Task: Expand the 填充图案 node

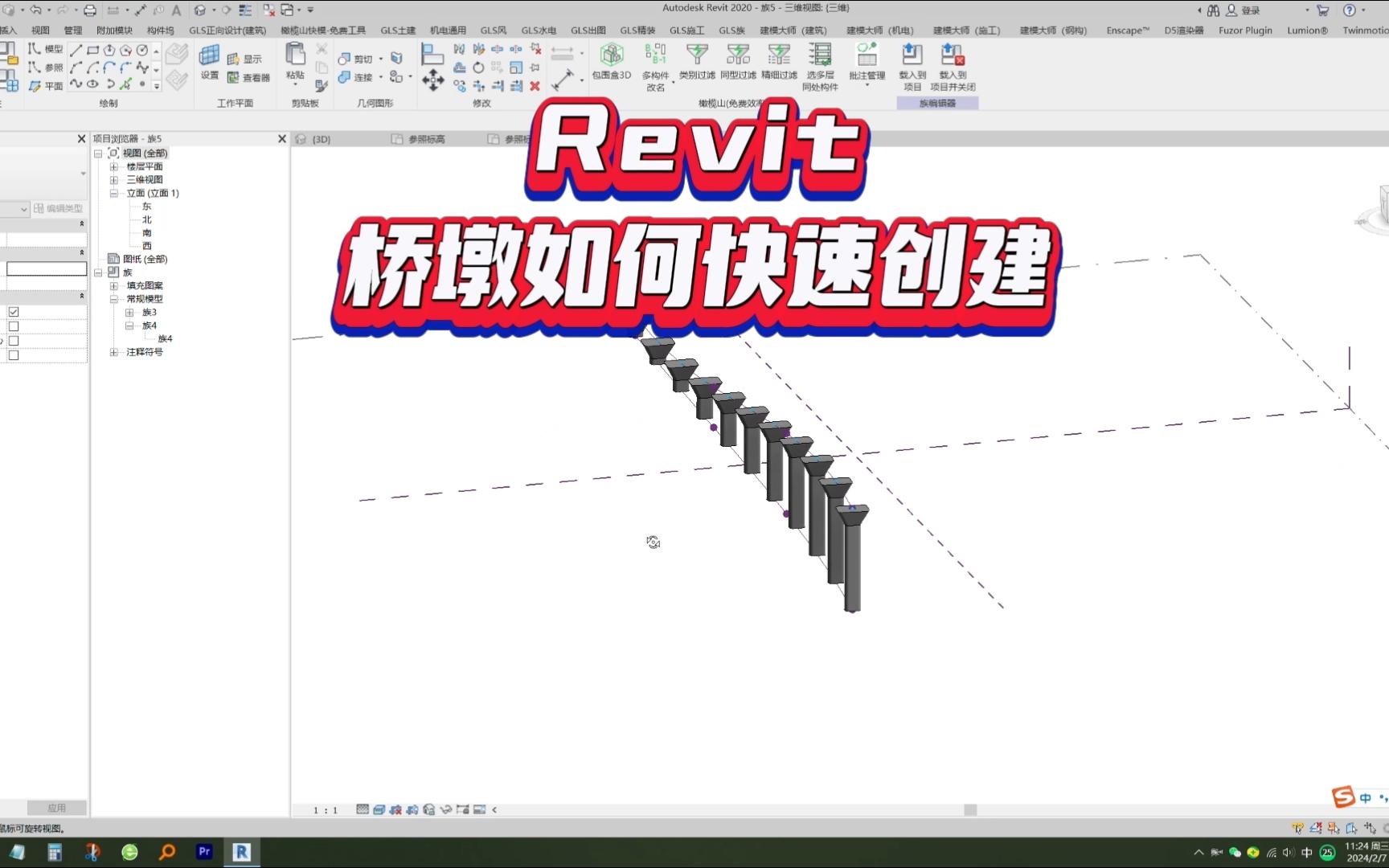Action: tap(114, 285)
